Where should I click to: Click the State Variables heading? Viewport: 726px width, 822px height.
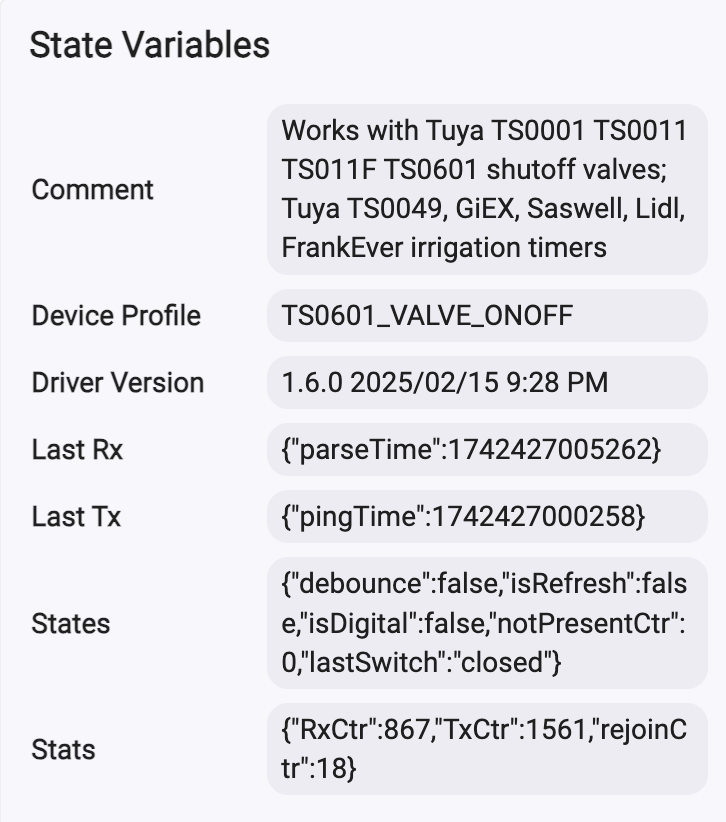tap(150, 45)
